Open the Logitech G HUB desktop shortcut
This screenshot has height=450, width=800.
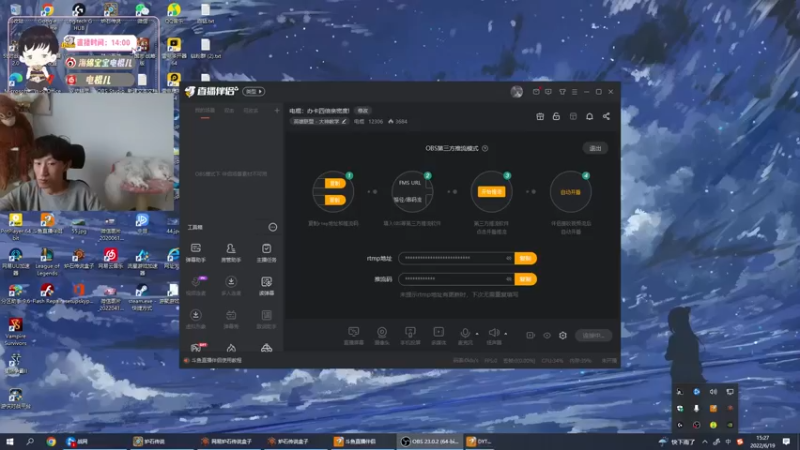[79, 15]
